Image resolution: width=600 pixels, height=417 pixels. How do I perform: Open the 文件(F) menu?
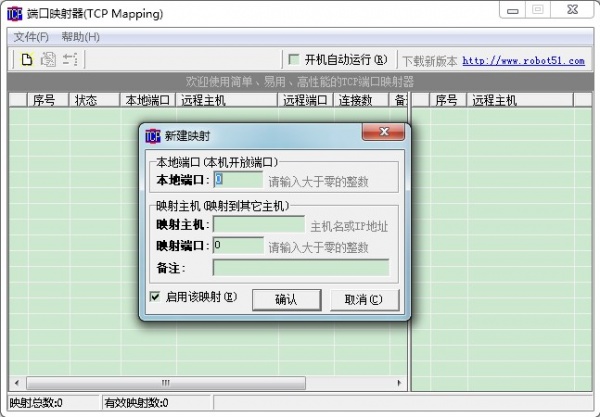[31, 37]
